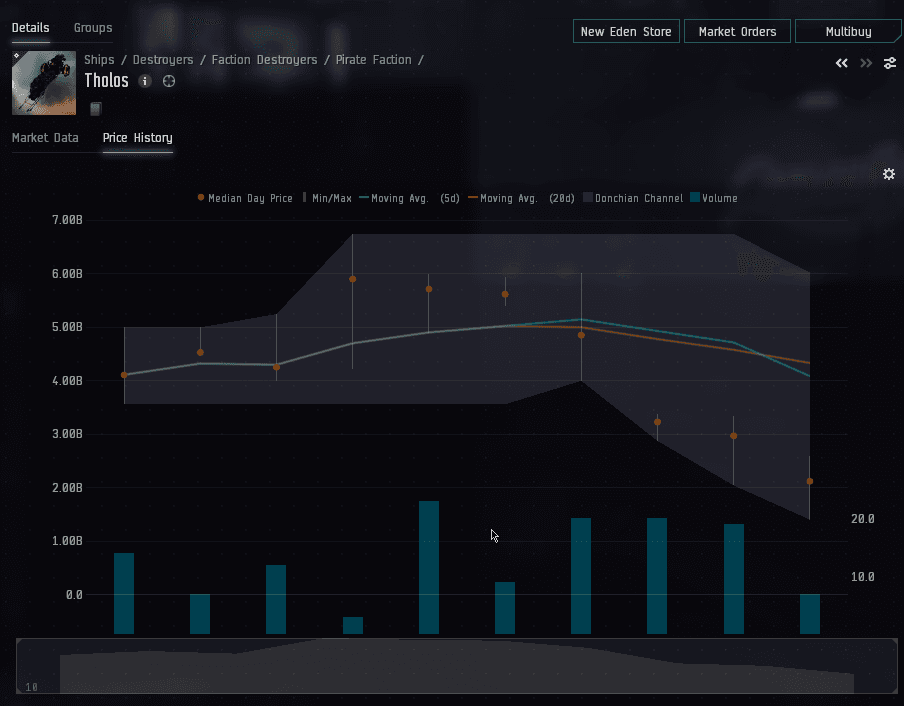Open the chart gear settings

pyautogui.click(x=889, y=174)
